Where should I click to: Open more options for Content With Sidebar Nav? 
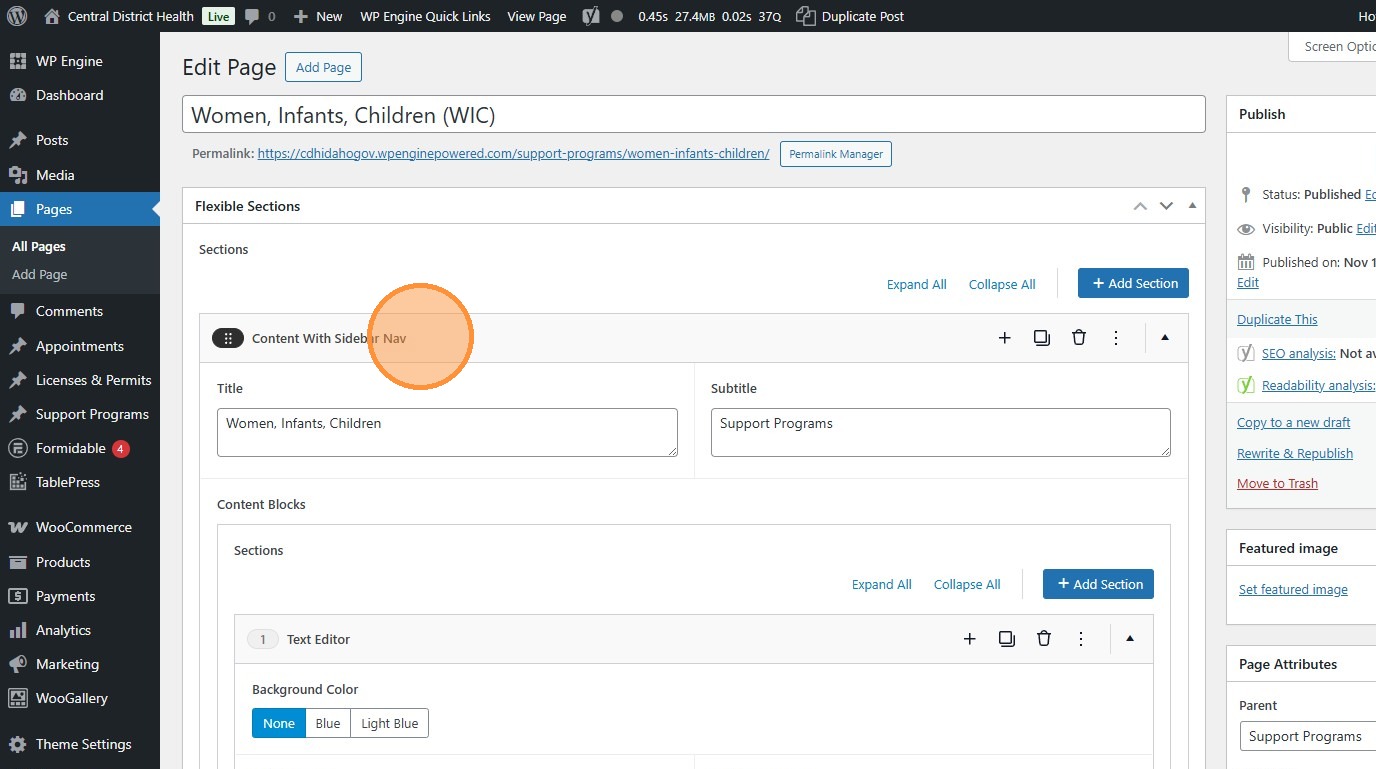[x=1116, y=338]
